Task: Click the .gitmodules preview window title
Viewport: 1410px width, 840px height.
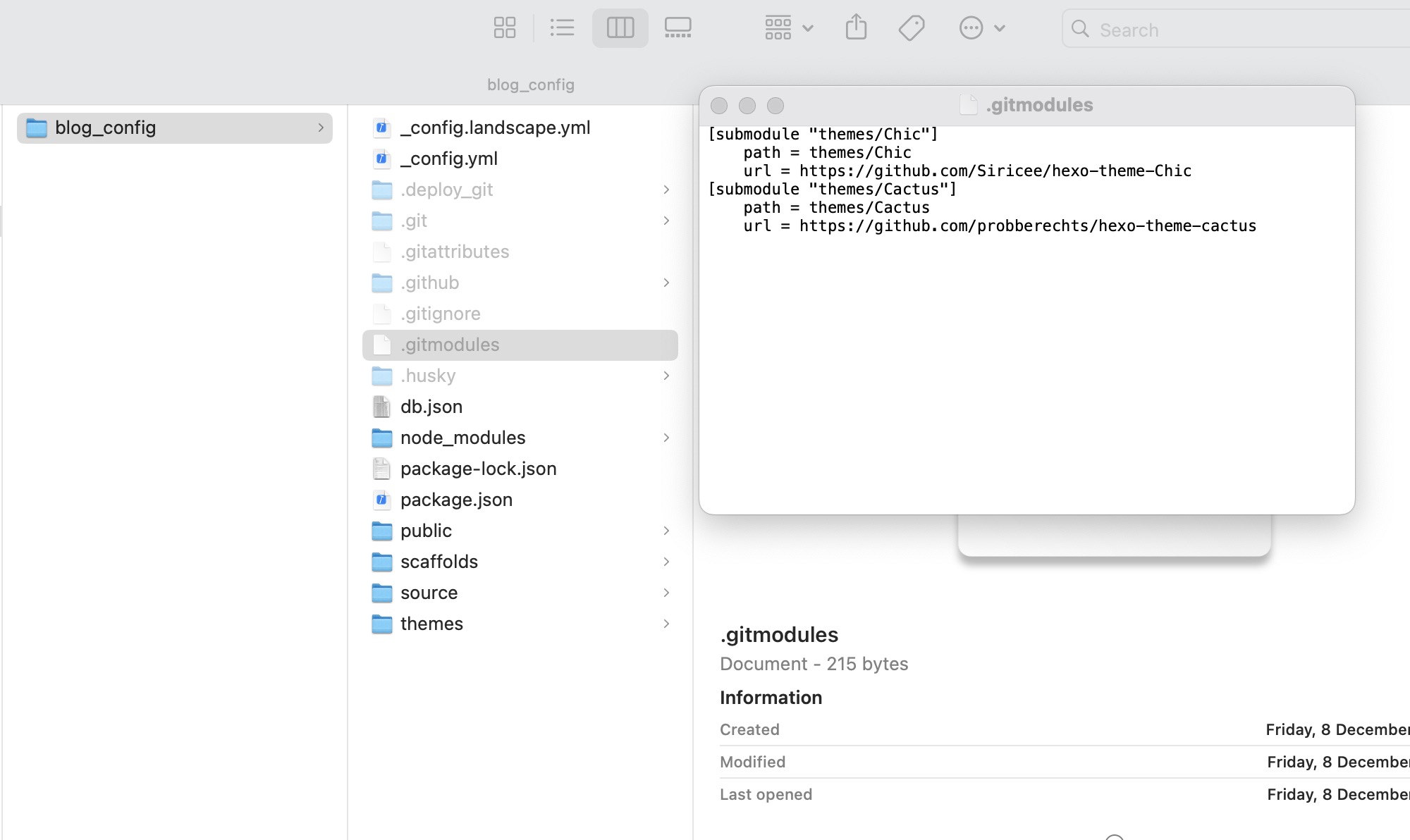Action: click(x=1038, y=105)
